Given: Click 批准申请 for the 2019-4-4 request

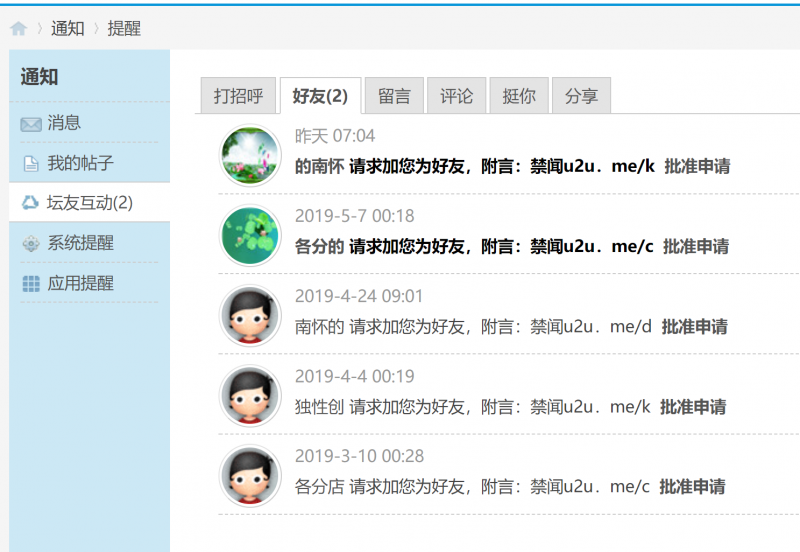Looking at the screenshot, I should (x=693, y=407).
